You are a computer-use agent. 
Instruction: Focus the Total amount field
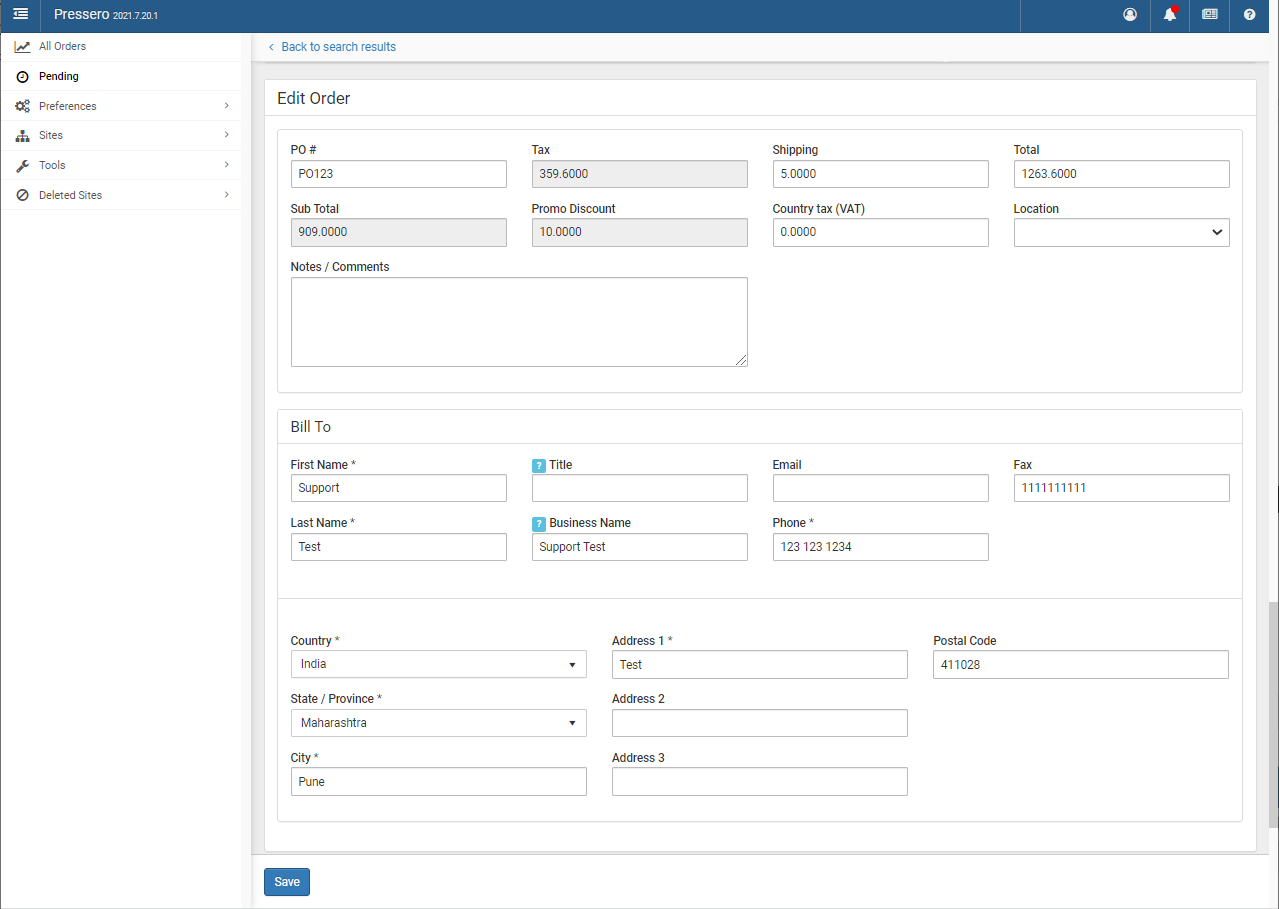coord(1121,174)
